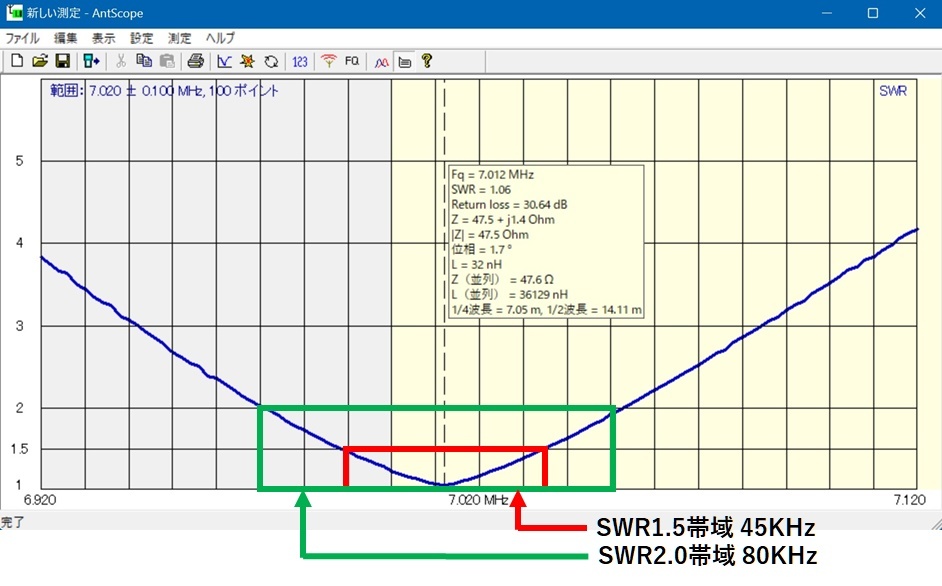Save the current SWR measurement

point(65,61)
